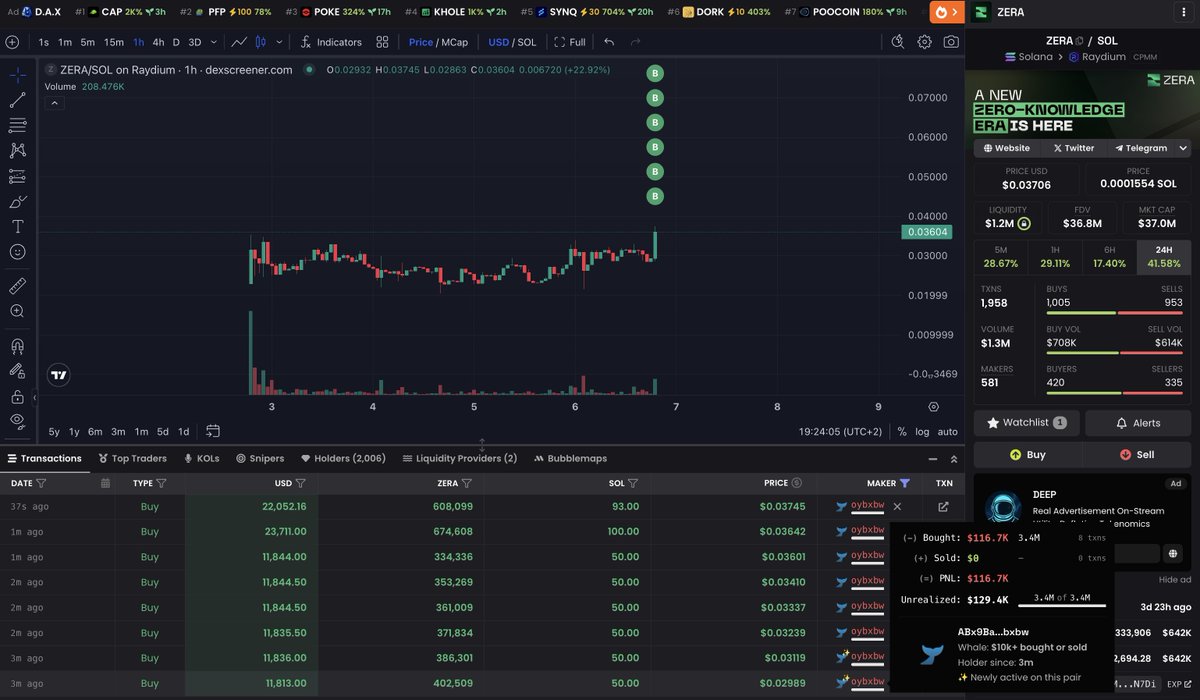Filter the ZERA column
1200x700 pixels.
467,483
